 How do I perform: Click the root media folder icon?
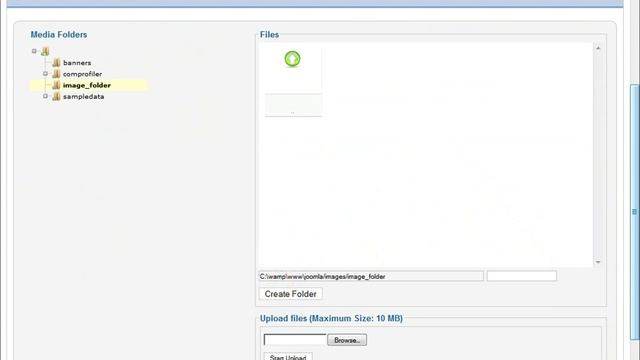coord(45,51)
